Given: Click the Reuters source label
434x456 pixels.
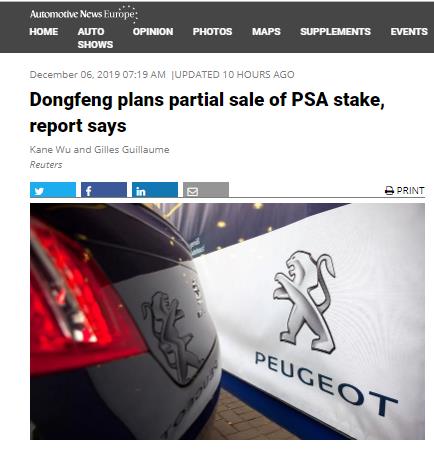Looking at the screenshot, I should pos(46,165).
